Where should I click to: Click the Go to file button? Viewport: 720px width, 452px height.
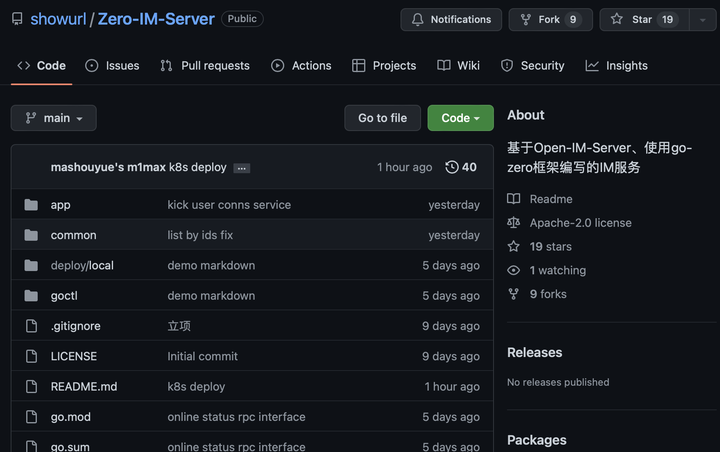(382, 118)
